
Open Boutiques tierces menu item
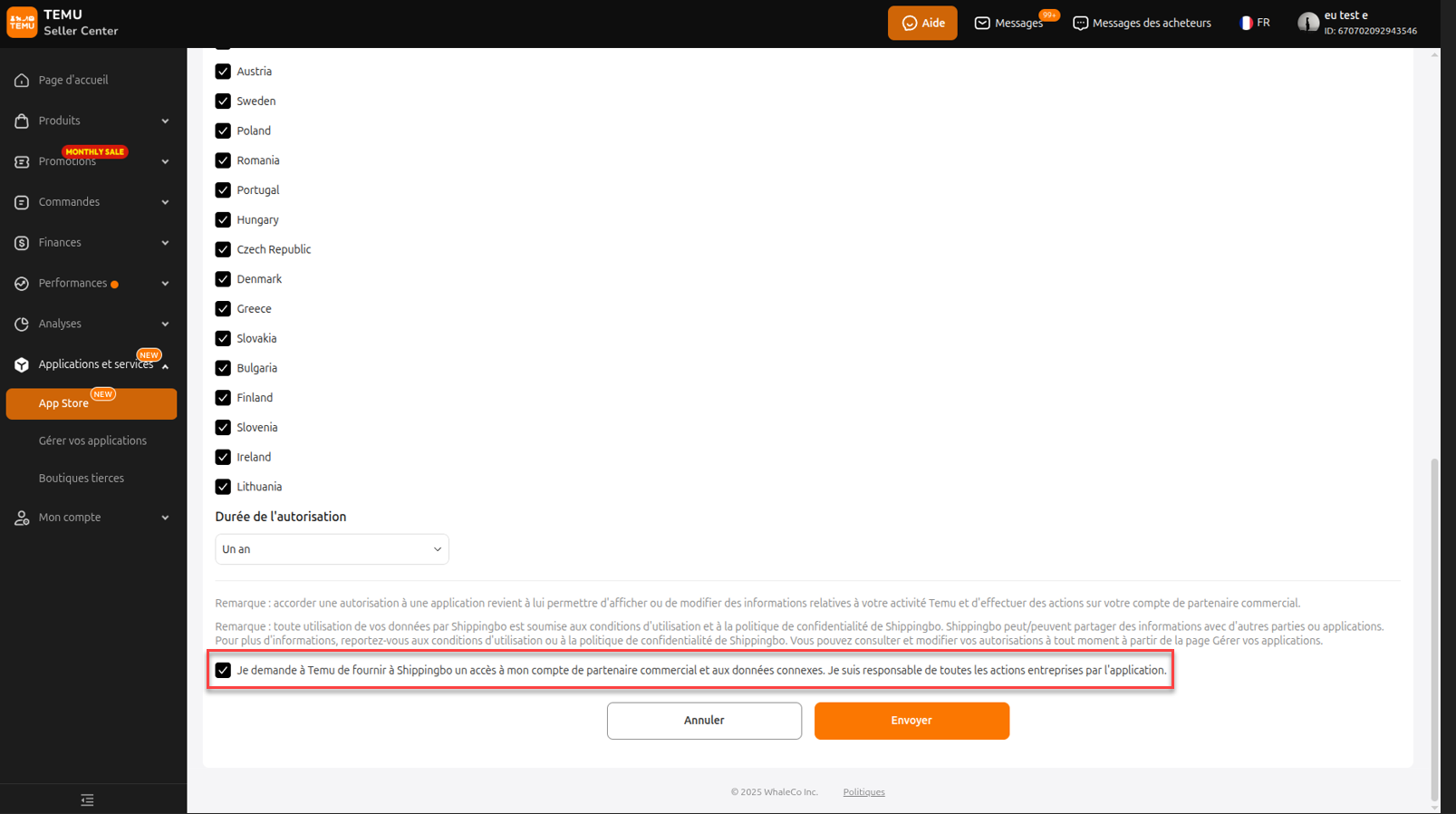82,479
